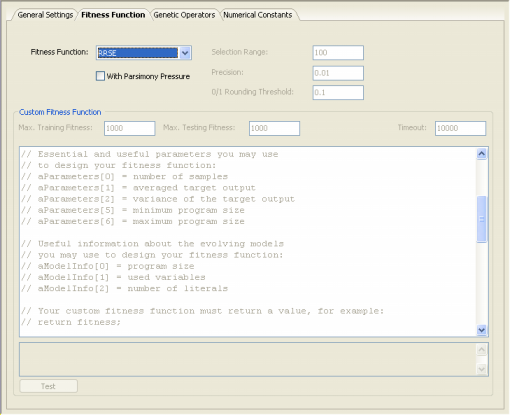Click the Precision input field

coord(338,73)
